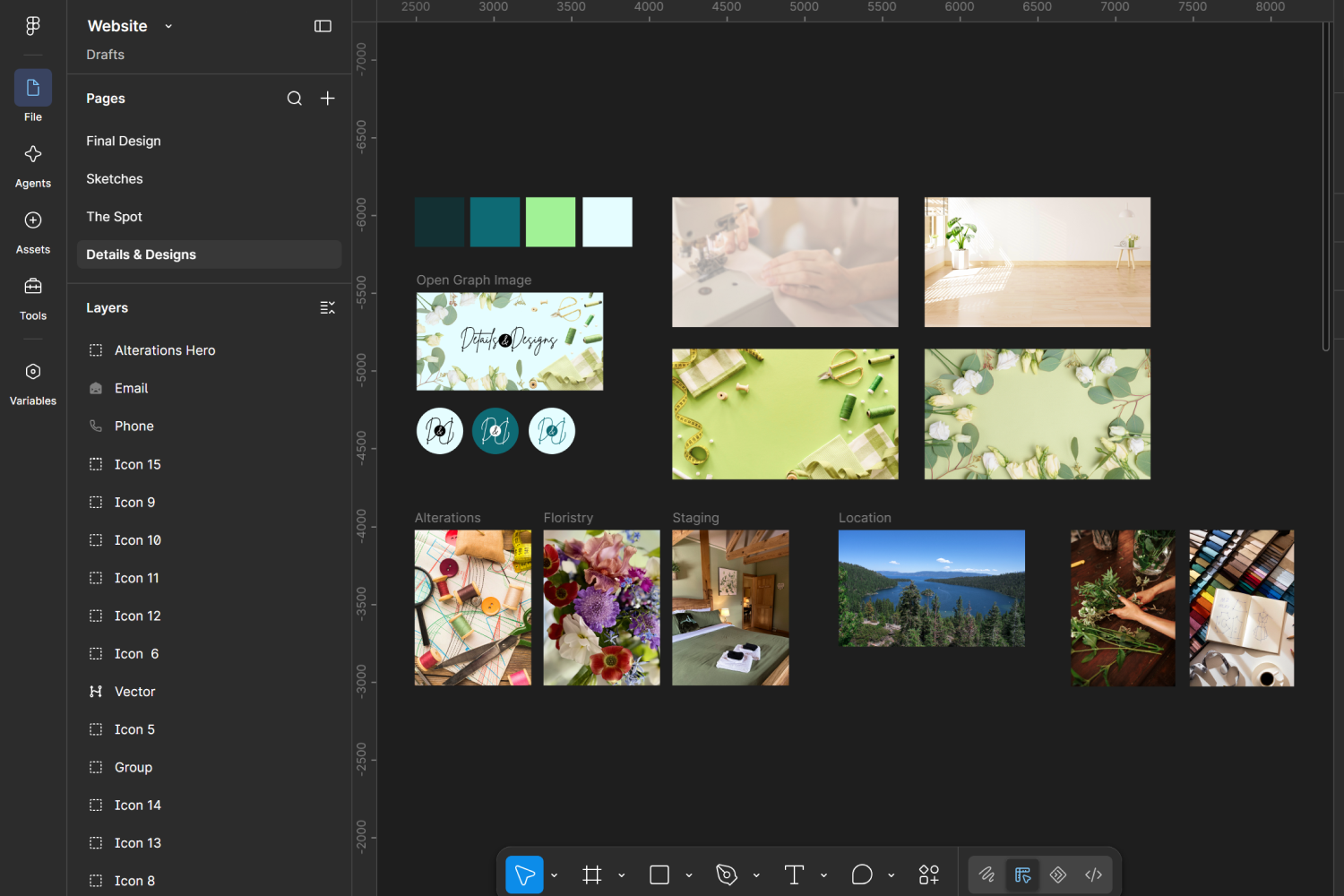
Task: Switch to Draw mode
Action: [986, 874]
